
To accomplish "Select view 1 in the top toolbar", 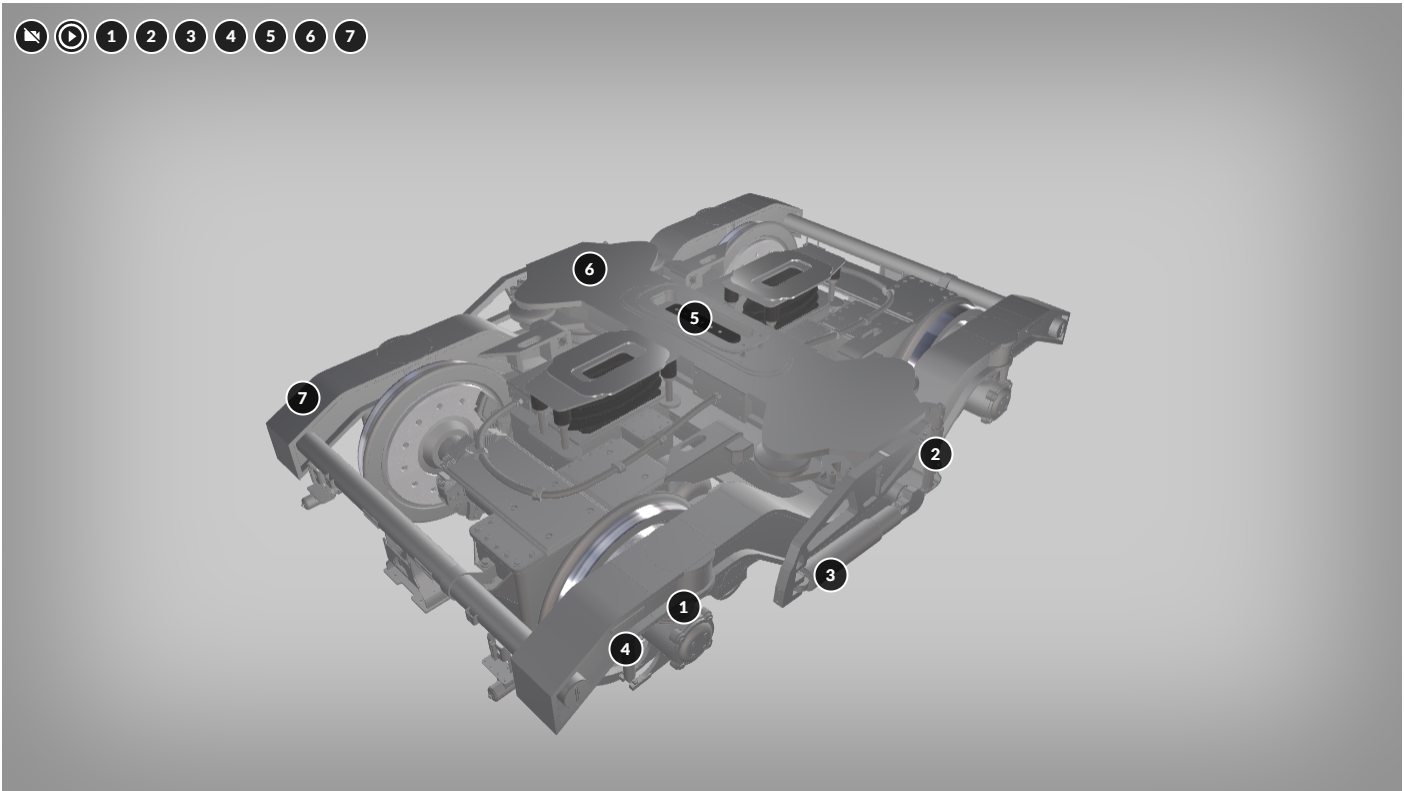I will coord(111,37).
